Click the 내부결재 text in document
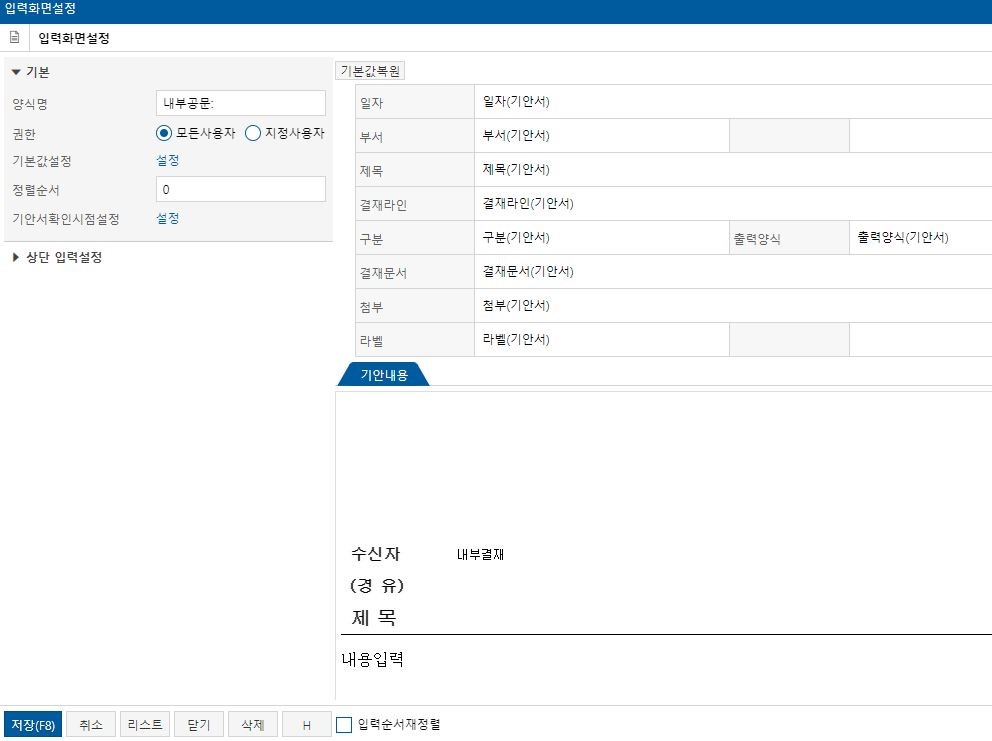Image resolution: width=992 pixels, height=741 pixels. point(480,554)
